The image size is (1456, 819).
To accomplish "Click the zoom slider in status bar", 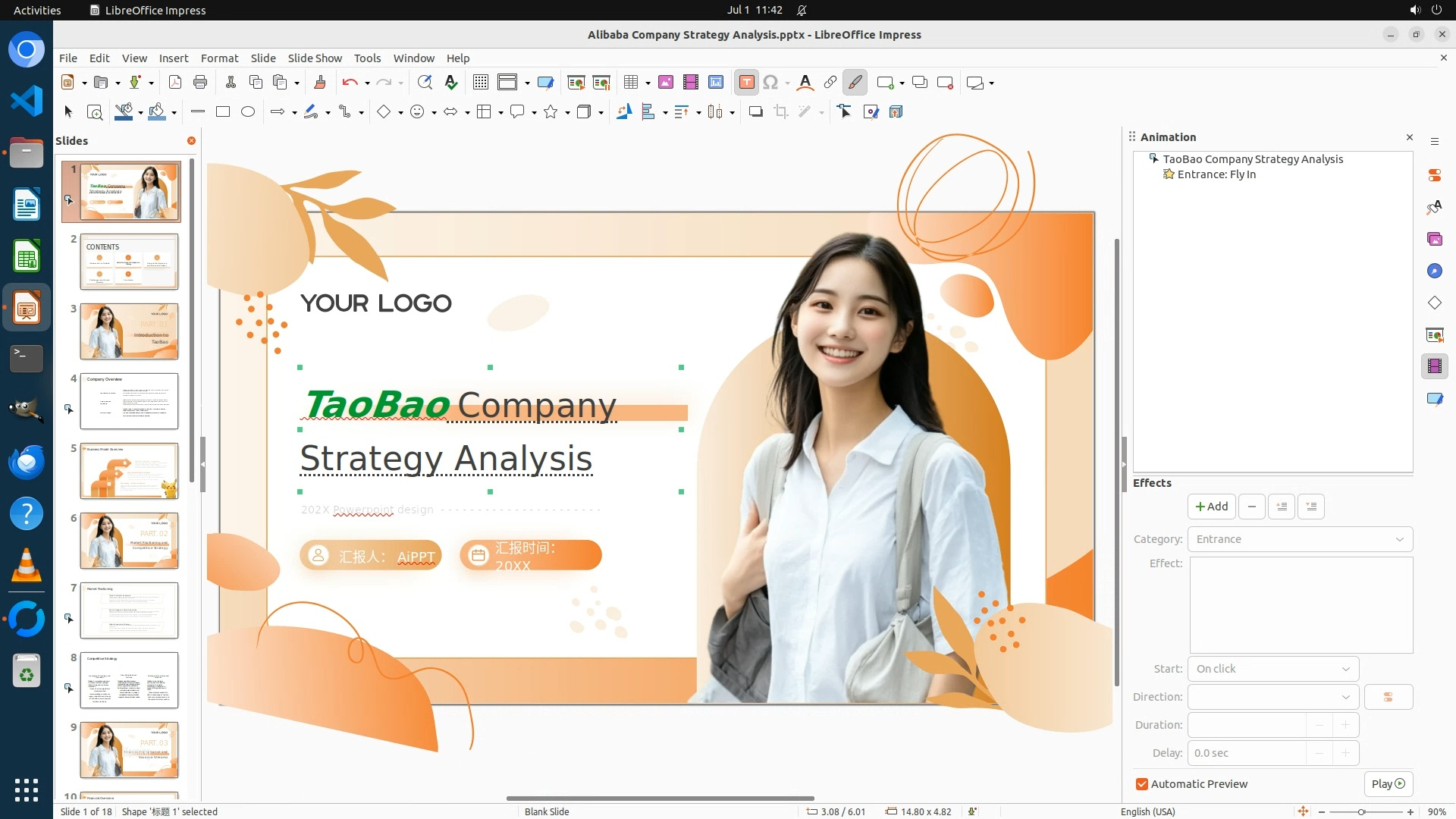I will tap(1361, 811).
